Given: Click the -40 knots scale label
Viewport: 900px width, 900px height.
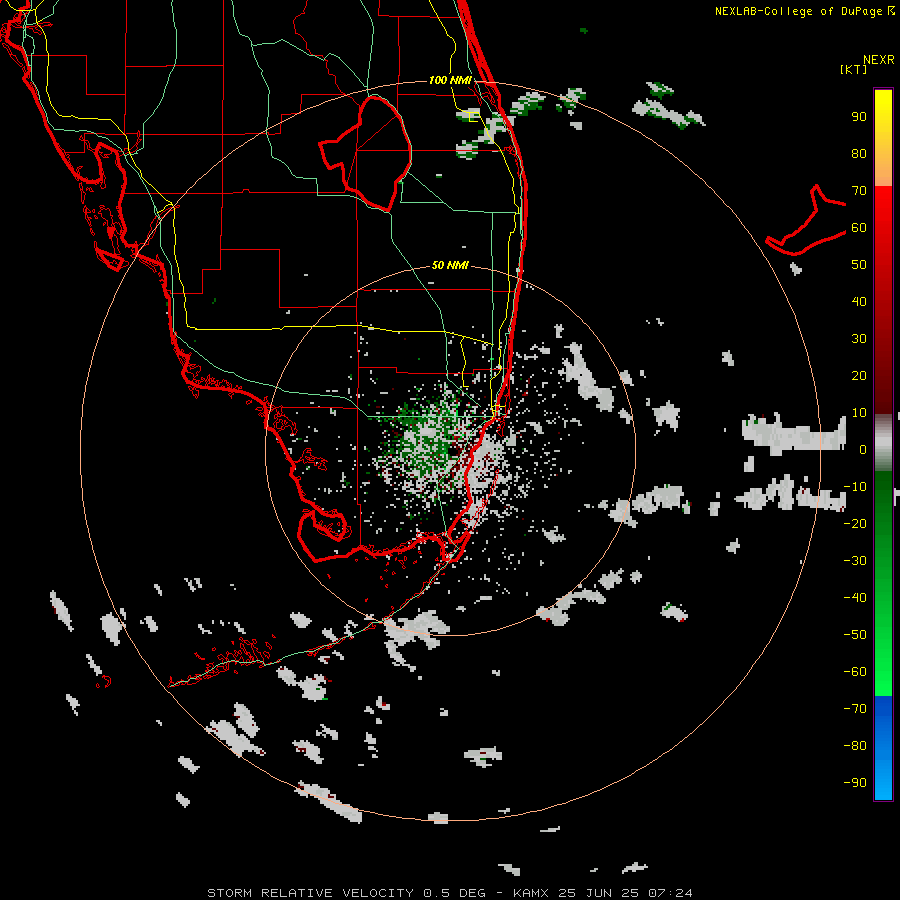Looking at the screenshot, I should point(855,598).
